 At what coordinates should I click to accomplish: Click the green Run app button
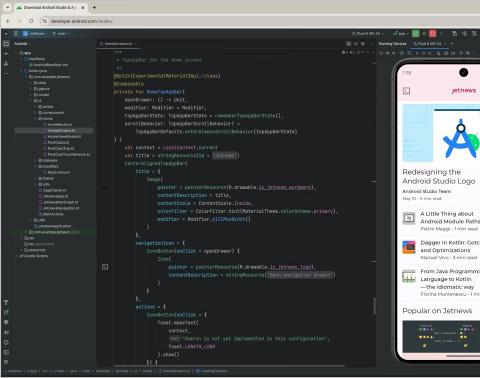pyautogui.click(x=415, y=33)
